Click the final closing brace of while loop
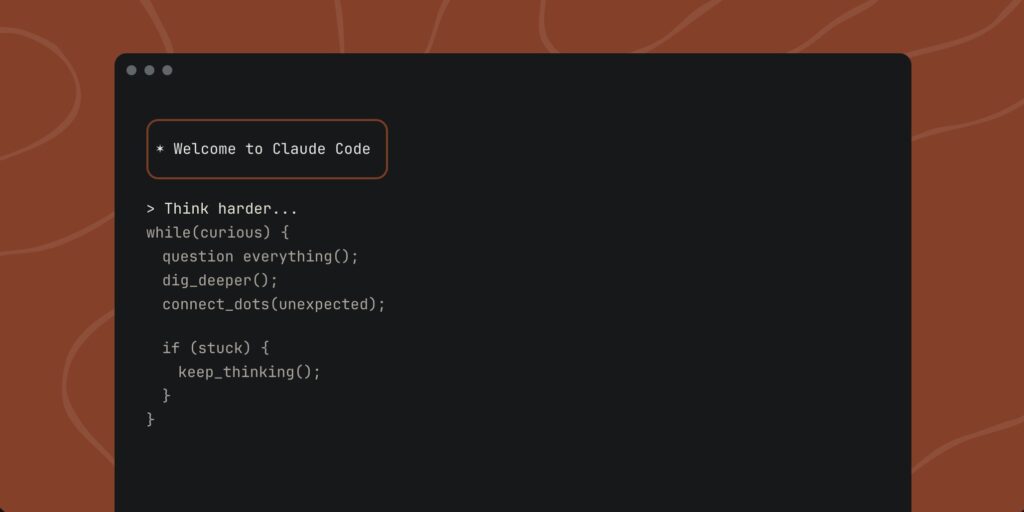The image size is (1024, 512). [151, 419]
